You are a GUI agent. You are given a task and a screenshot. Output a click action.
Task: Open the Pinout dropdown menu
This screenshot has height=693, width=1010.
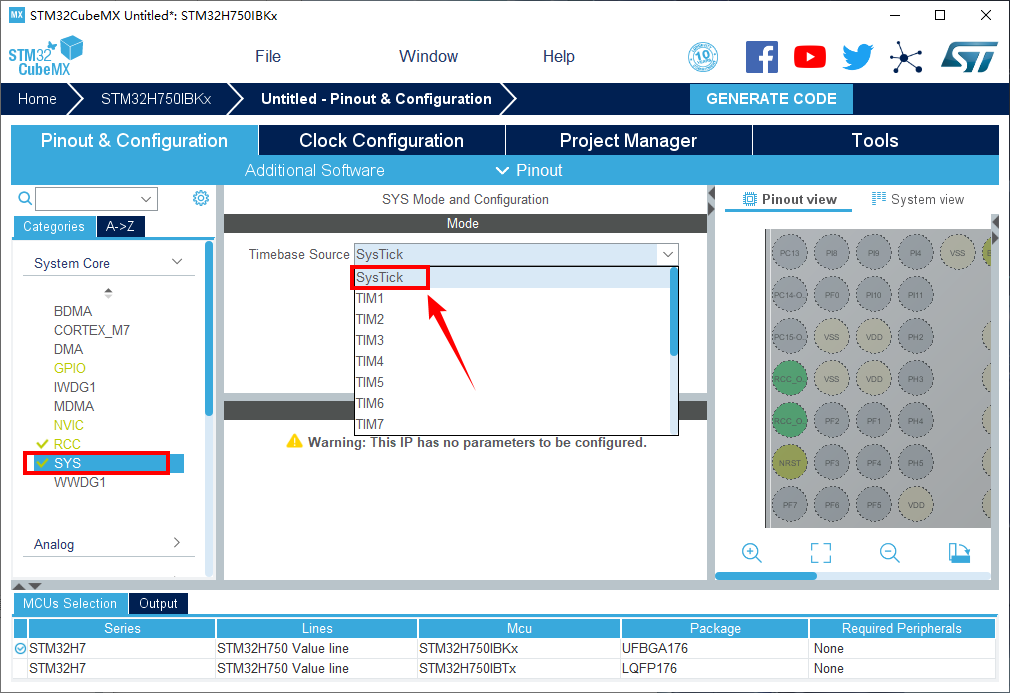coord(529,170)
